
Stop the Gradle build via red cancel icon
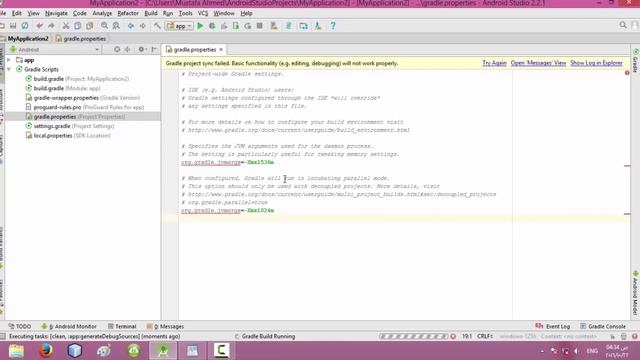coord(453,336)
